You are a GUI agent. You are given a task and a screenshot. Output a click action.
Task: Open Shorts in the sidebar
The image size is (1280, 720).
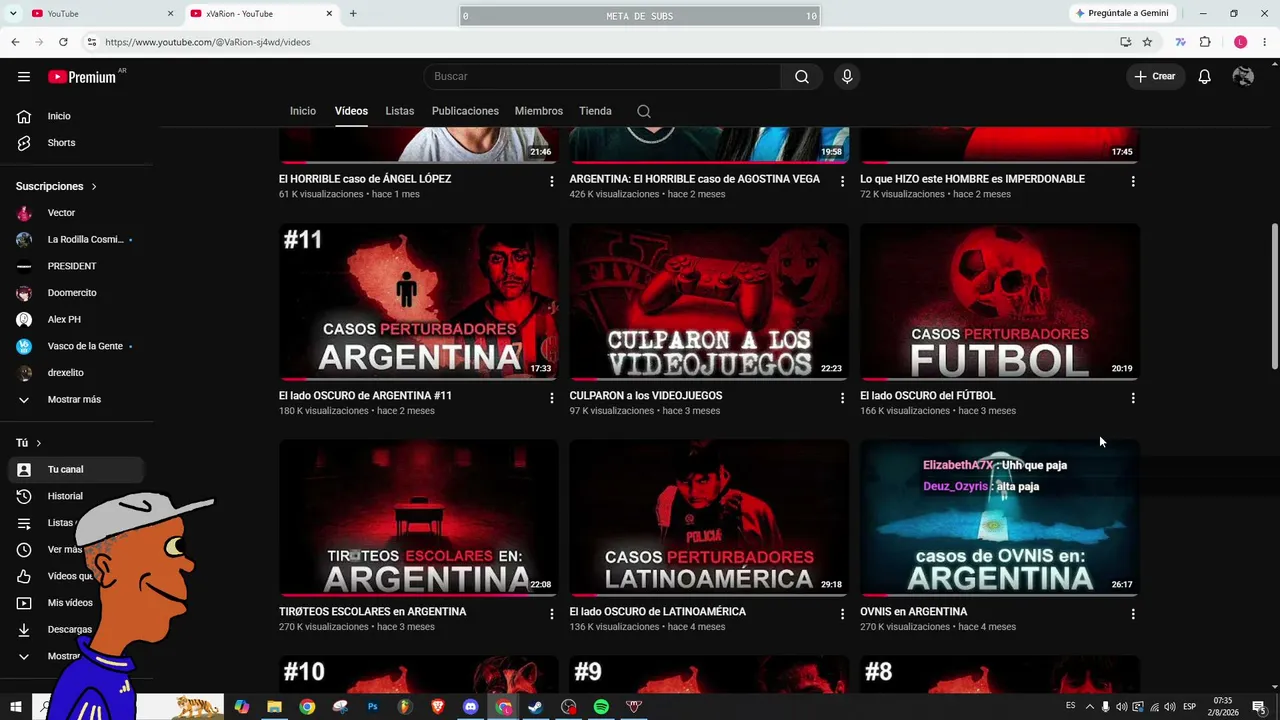[76, 143]
